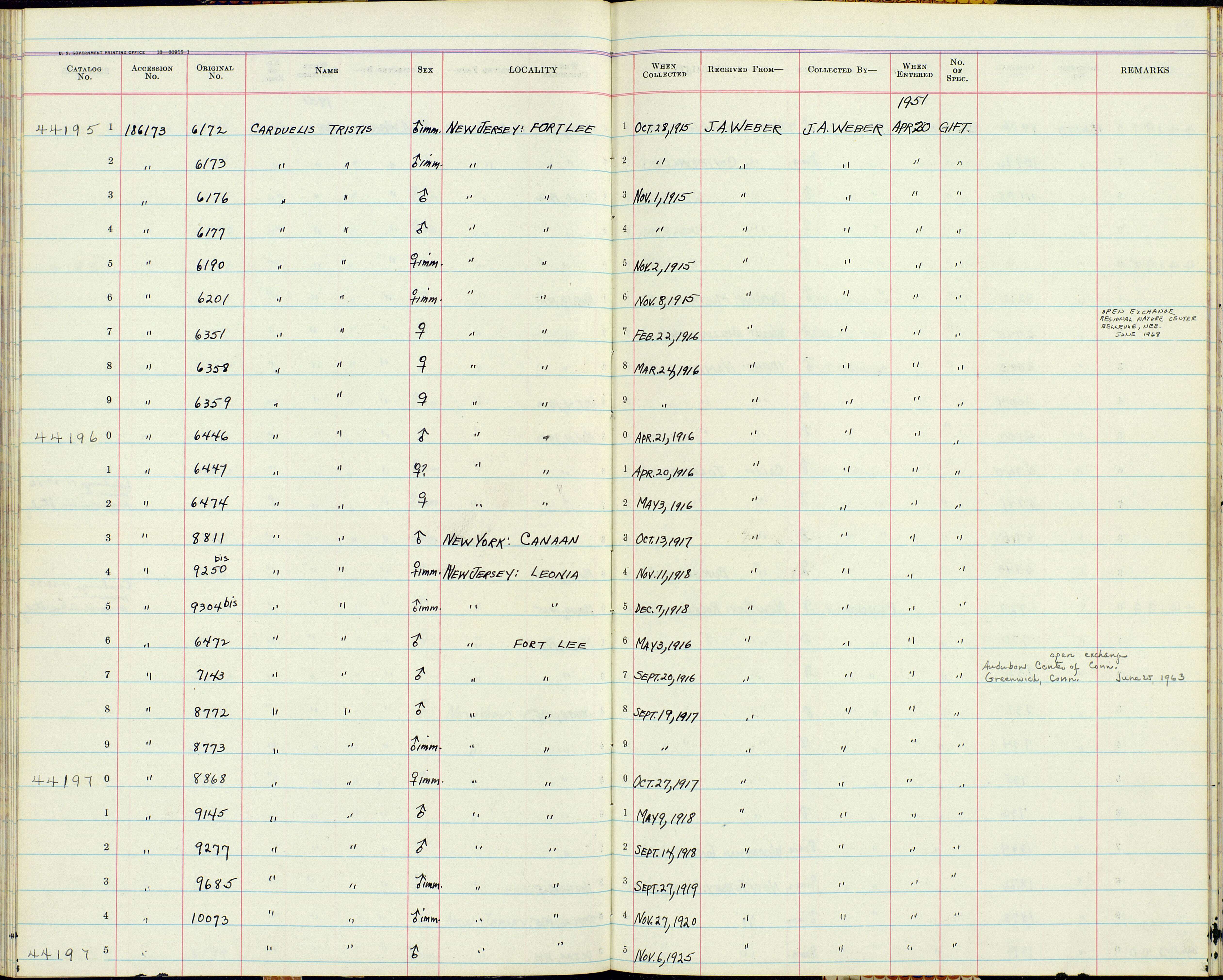
Task: Click the date 'Feb. 22, 1916'
Action: [665, 336]
